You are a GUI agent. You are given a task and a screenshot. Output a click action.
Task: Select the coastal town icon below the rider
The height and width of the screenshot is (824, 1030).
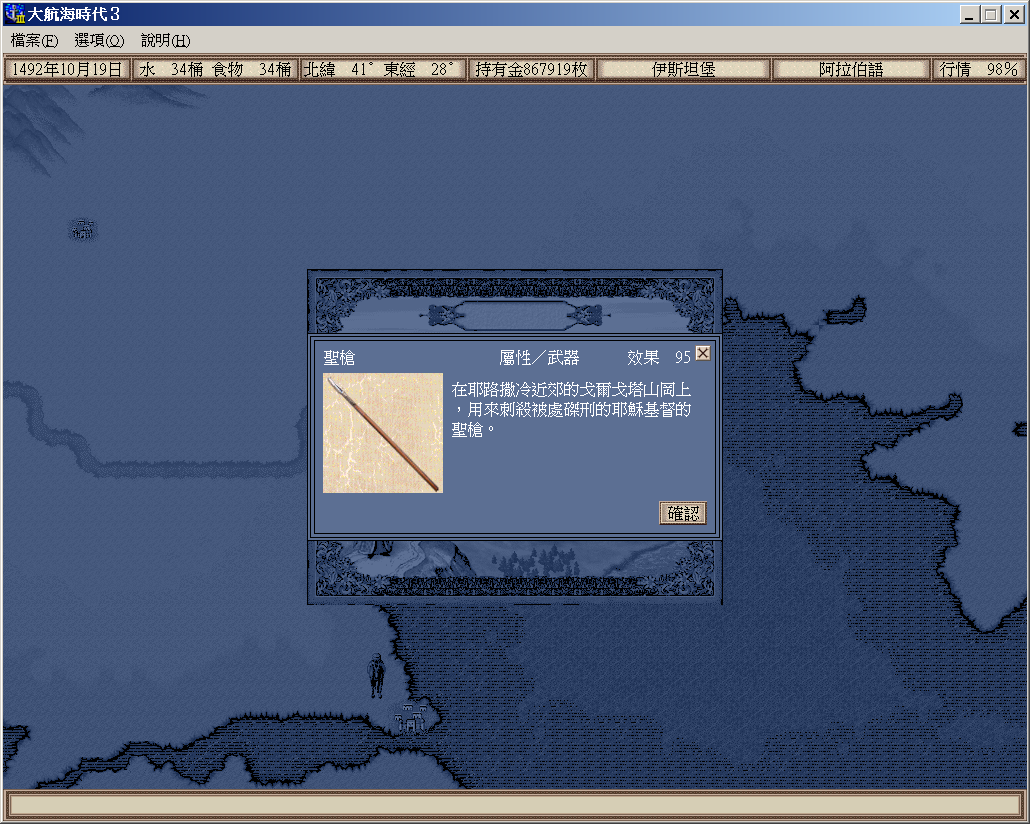[411, 718]
